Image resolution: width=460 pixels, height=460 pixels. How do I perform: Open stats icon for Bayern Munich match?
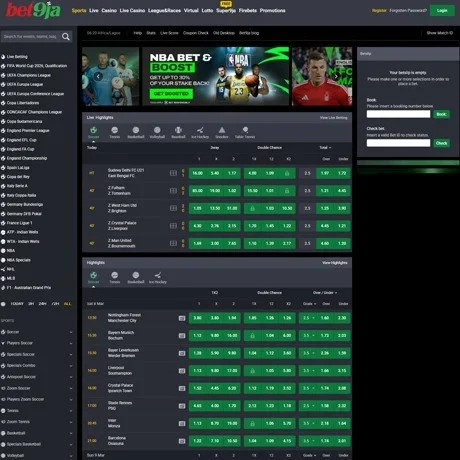182,336
